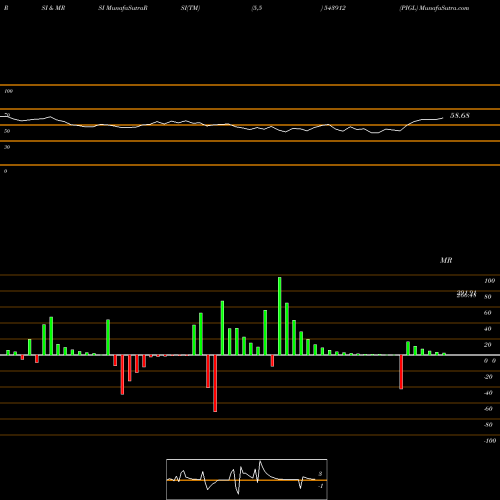Screen dimensions: 500x500
Task: Click the mini overview chart thumbnail
Action: point(247,479)
